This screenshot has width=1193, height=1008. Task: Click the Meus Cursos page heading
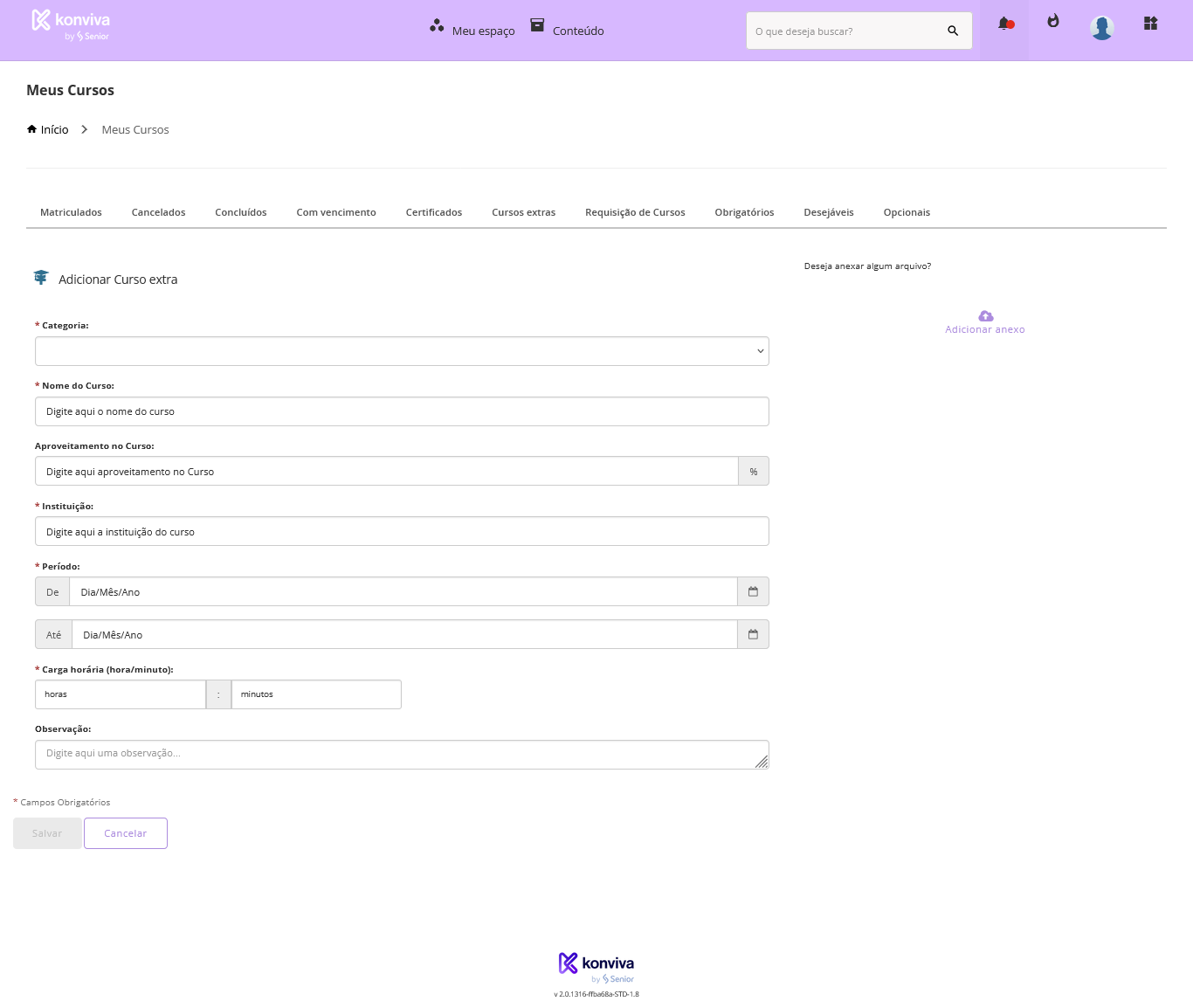coord(70,90)
